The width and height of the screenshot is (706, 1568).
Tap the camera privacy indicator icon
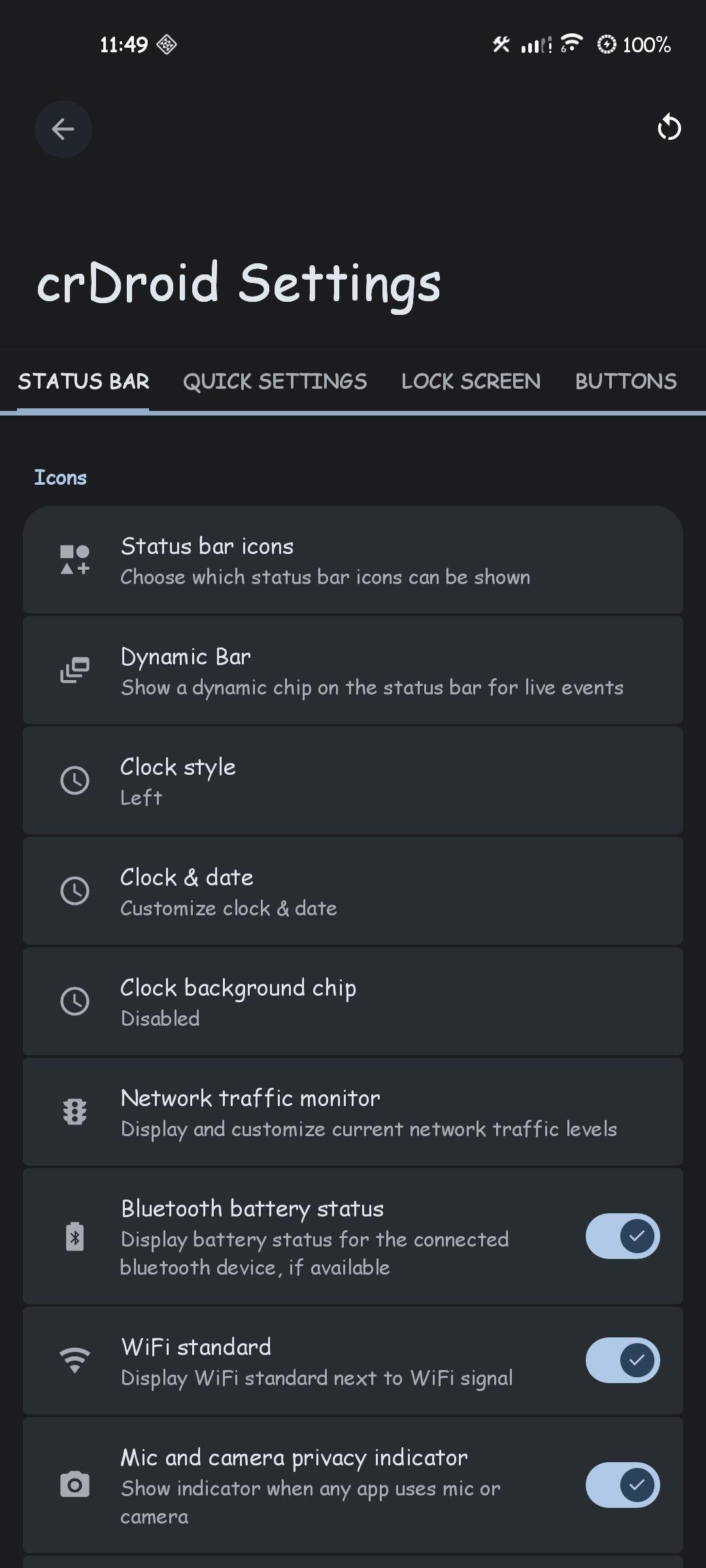tap(75, 1484)
